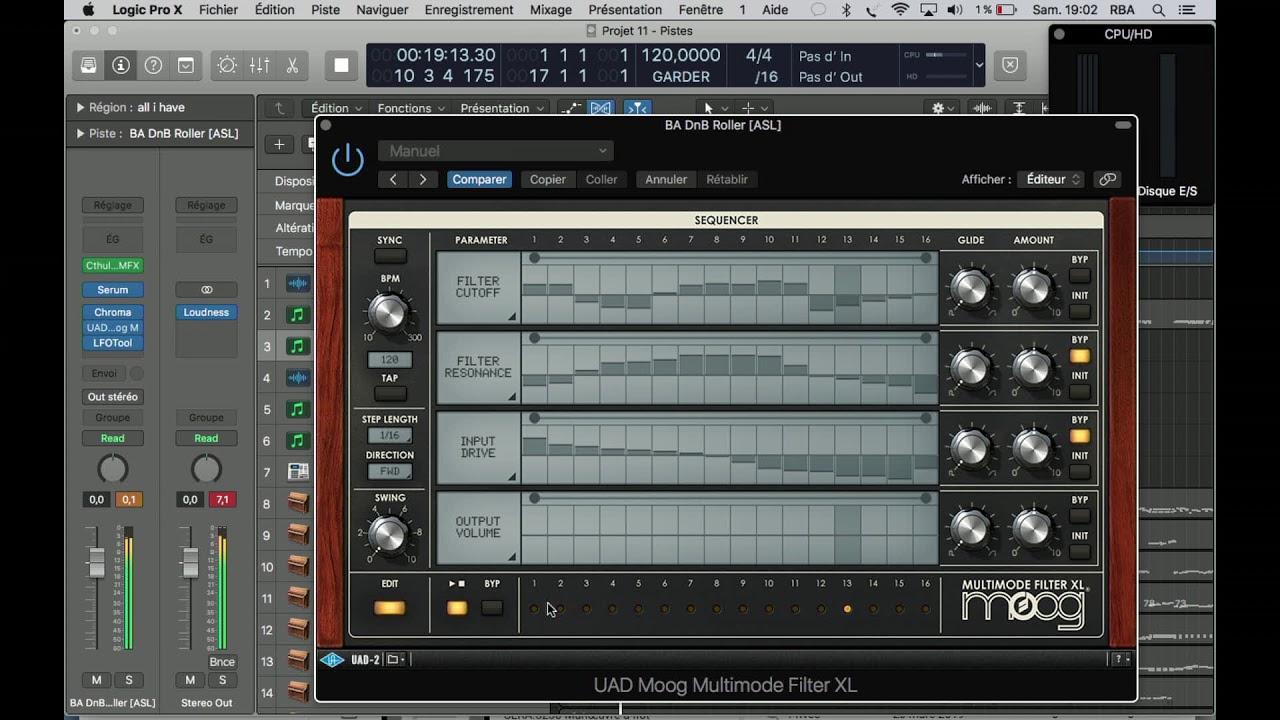Open the Quick Help question mark button
Viewport: 1280px width, 720px height.
click(x=153, y=65)
